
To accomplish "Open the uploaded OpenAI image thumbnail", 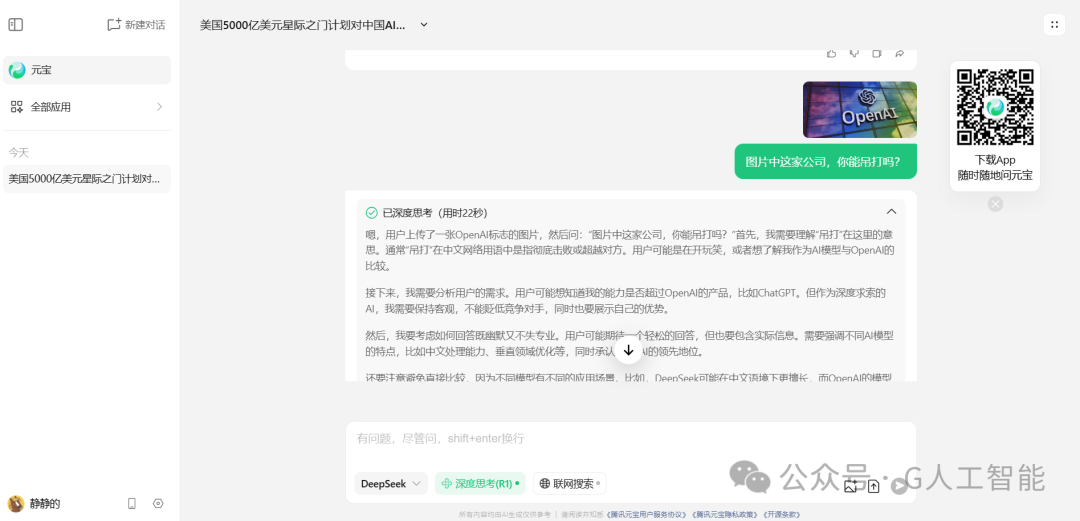I will point(860,110).
